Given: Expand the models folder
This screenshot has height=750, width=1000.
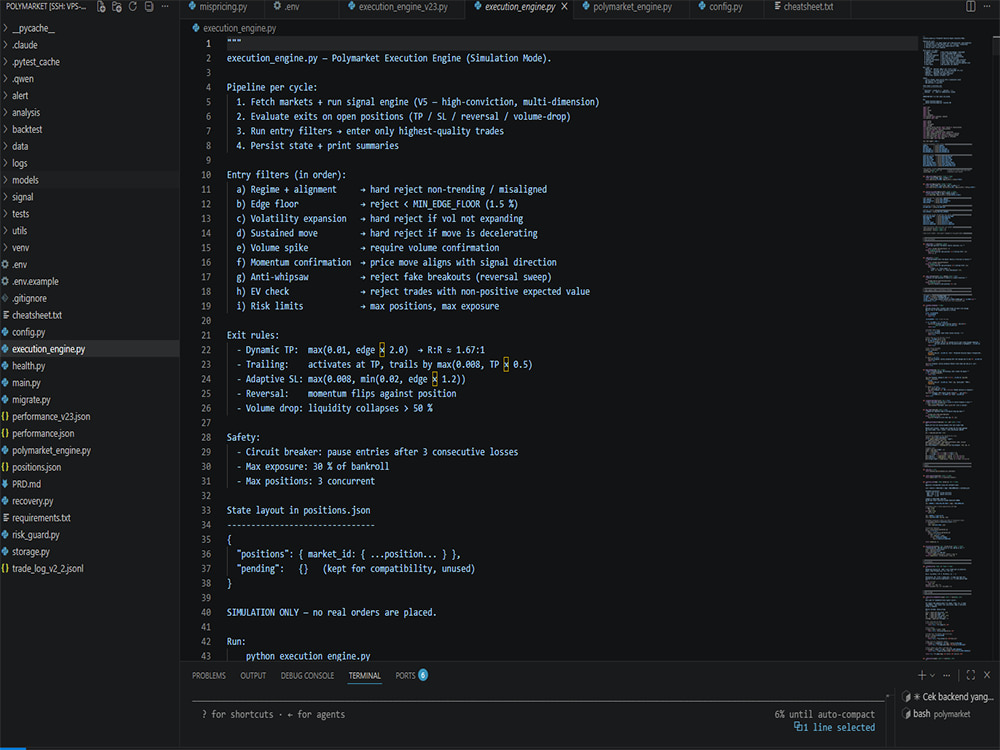Looking at the screenshot, I should point(90,180).
